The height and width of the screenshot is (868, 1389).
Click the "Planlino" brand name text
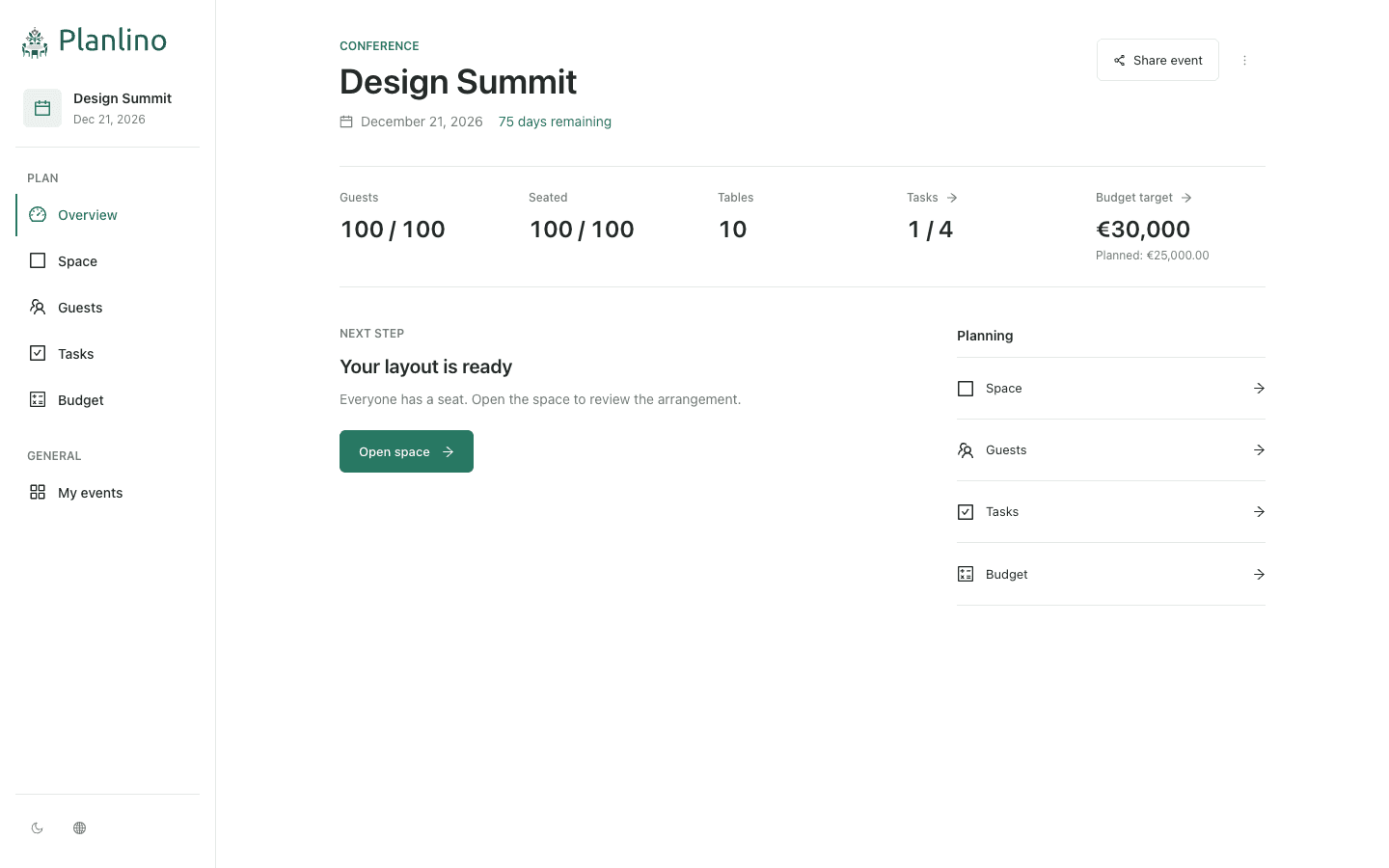113,41
